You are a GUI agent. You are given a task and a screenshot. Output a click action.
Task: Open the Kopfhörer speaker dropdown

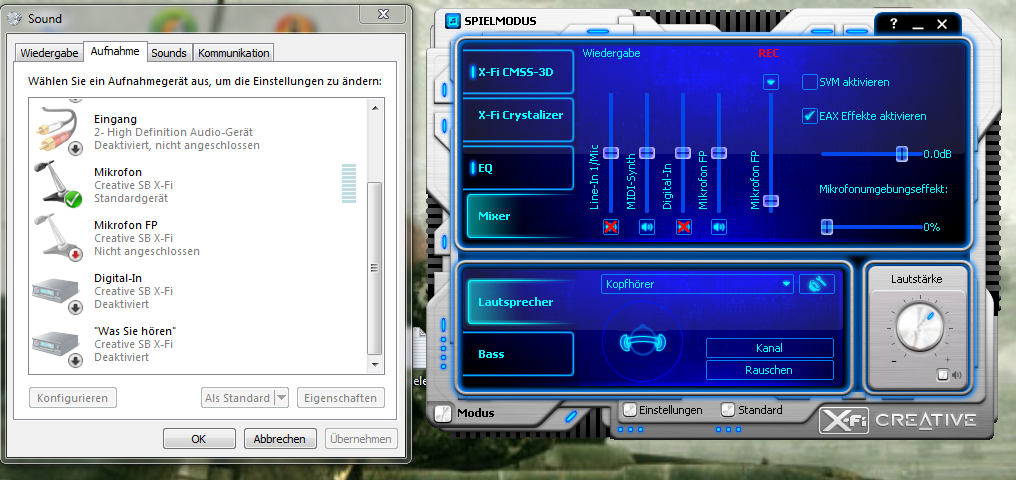click(x=697, y=284)
